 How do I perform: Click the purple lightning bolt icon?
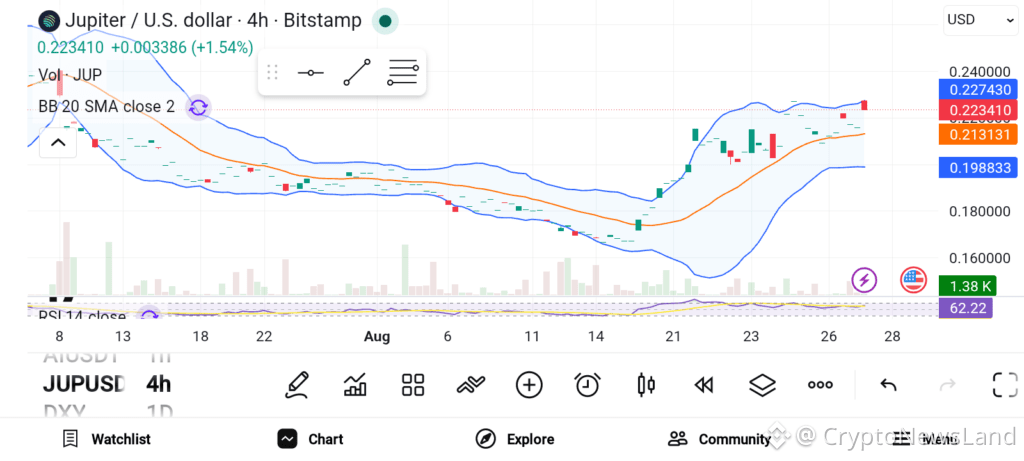click(x=865, y=280)
